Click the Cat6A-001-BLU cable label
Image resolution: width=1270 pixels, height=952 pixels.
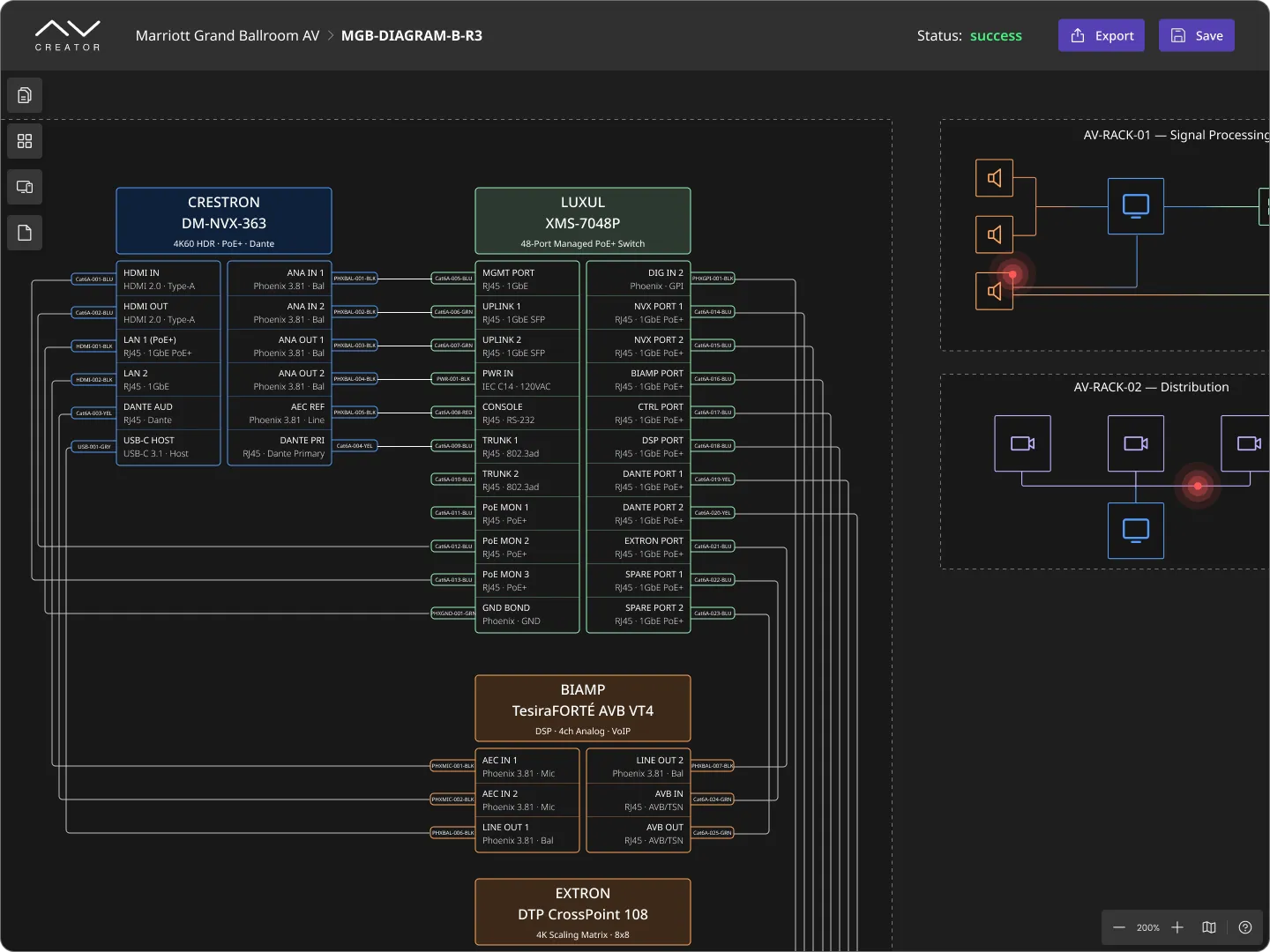pyautogui.click(x=94, y=279)
